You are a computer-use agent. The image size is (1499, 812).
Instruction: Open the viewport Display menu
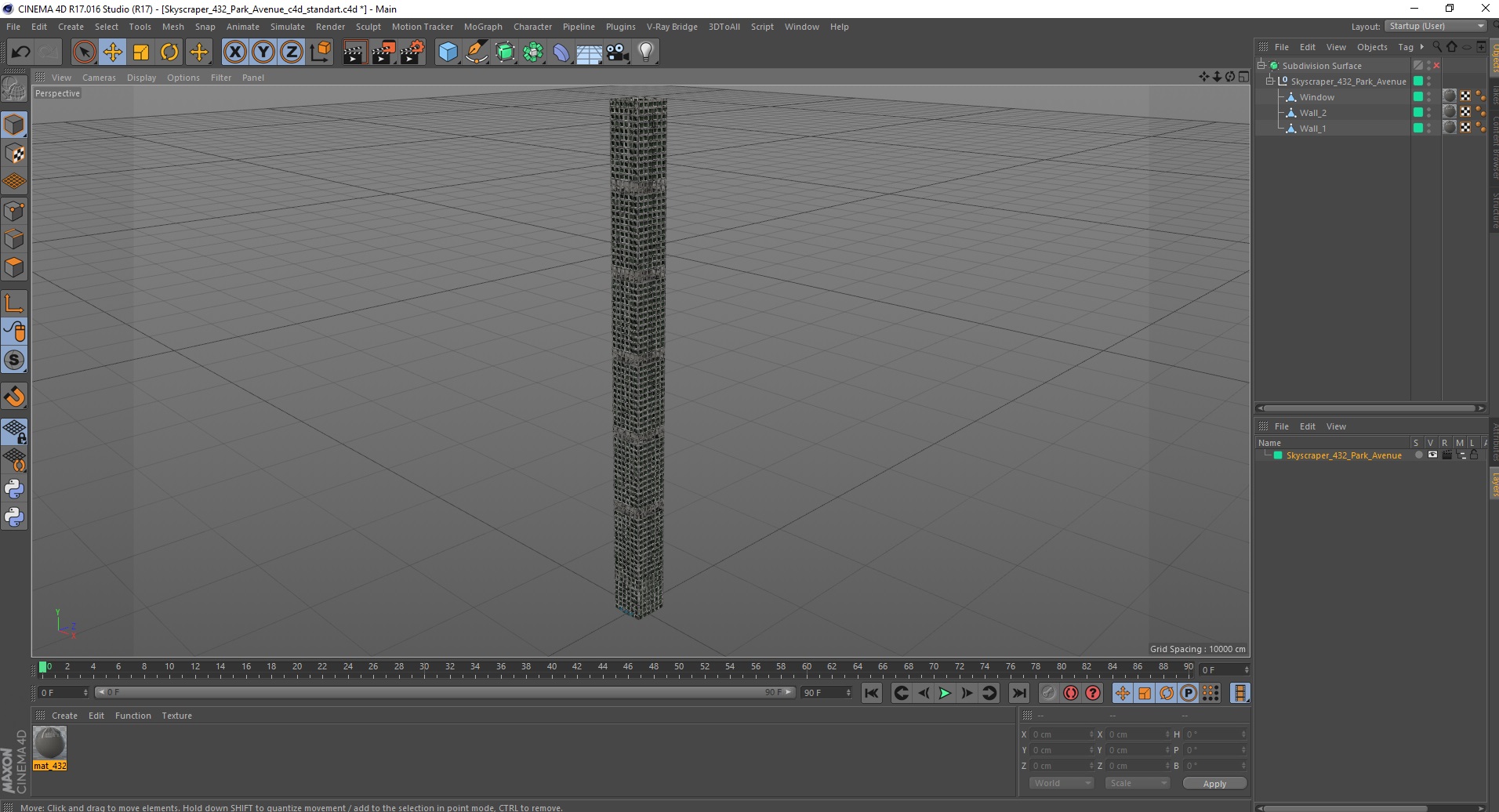point(141,78)
